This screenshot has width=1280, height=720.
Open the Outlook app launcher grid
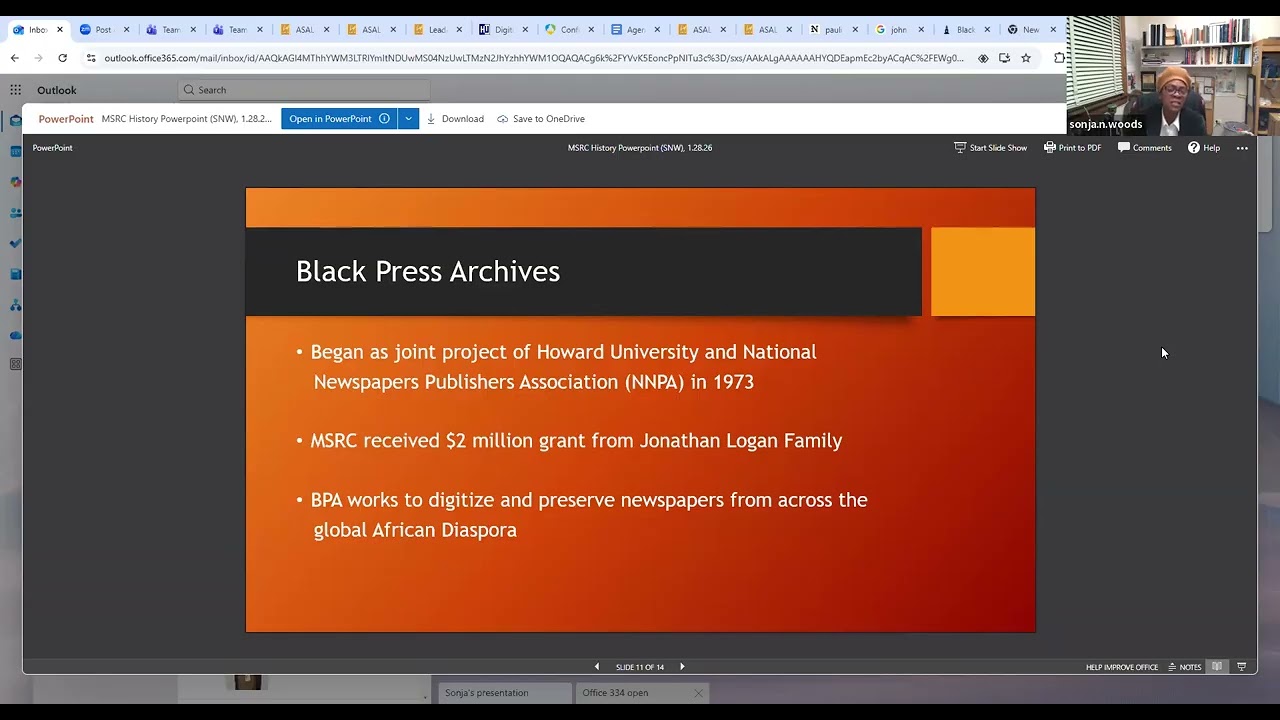[16, 90]
